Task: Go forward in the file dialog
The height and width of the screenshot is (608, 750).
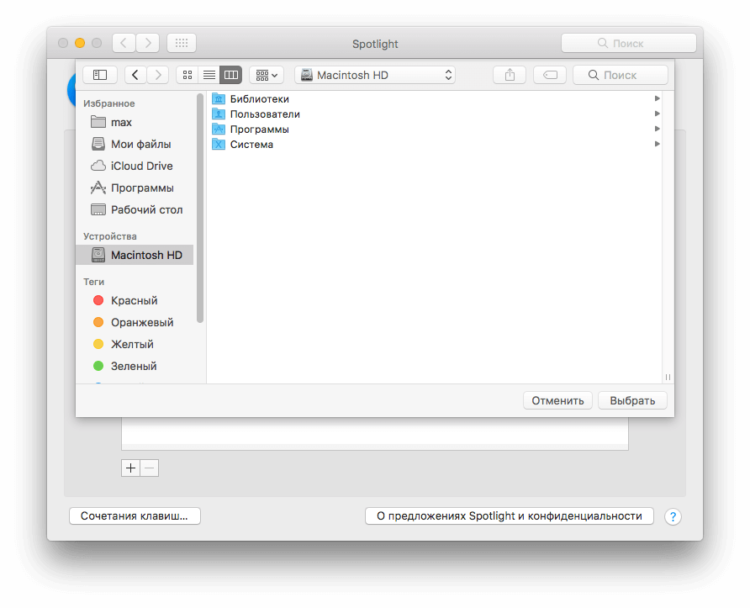Action: click(158, 75)
